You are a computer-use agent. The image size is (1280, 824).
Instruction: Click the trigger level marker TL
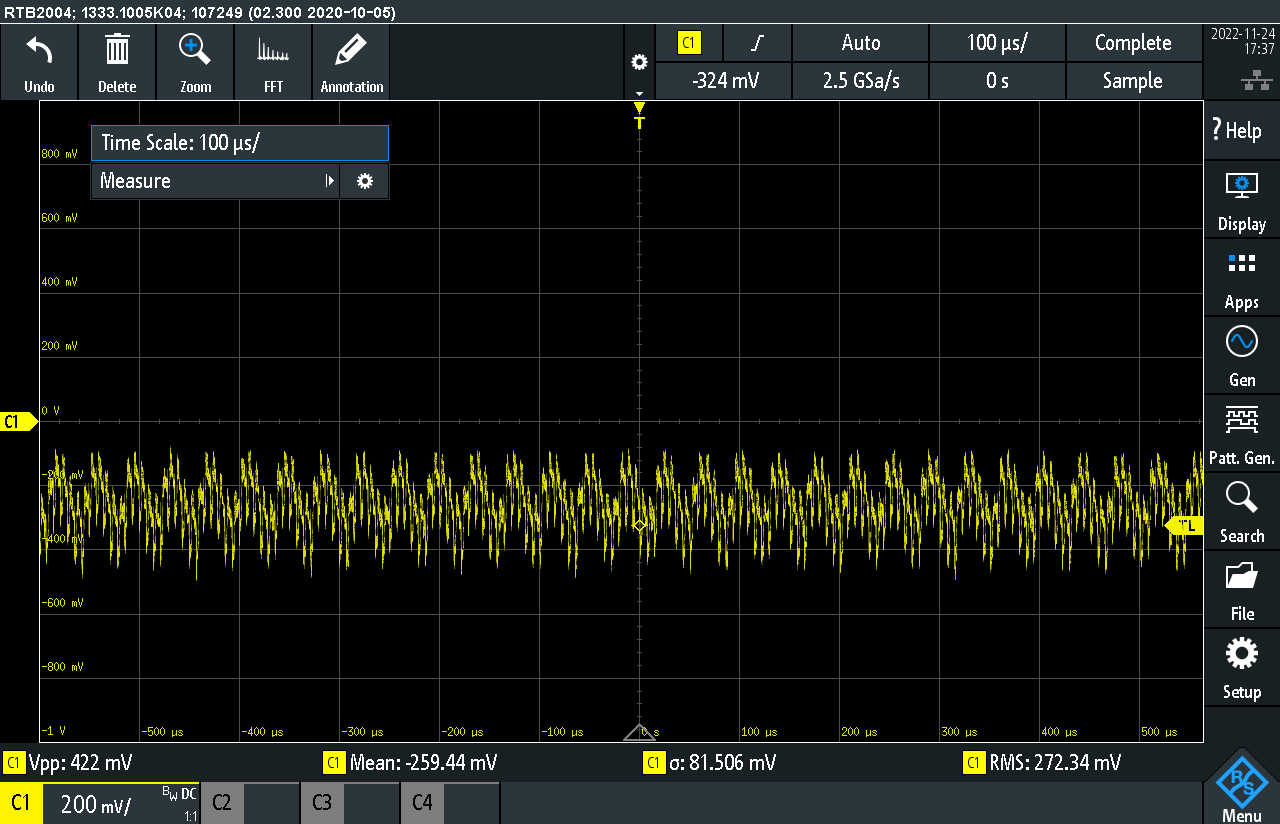[1185, 526]
